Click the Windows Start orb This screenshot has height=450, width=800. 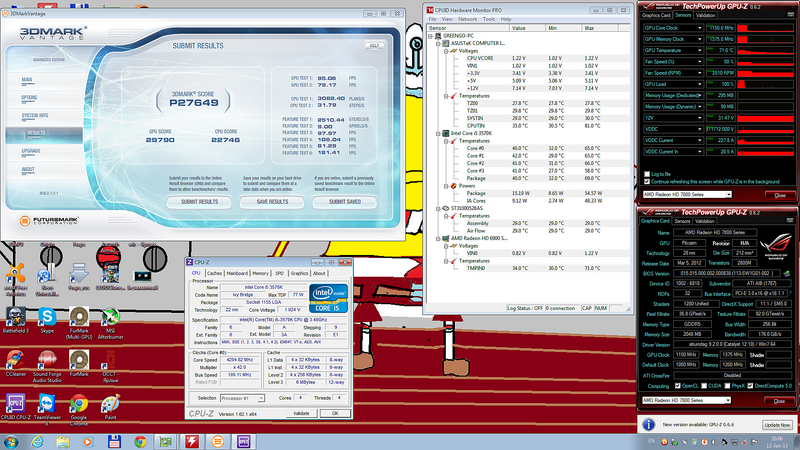coord(11,442)
